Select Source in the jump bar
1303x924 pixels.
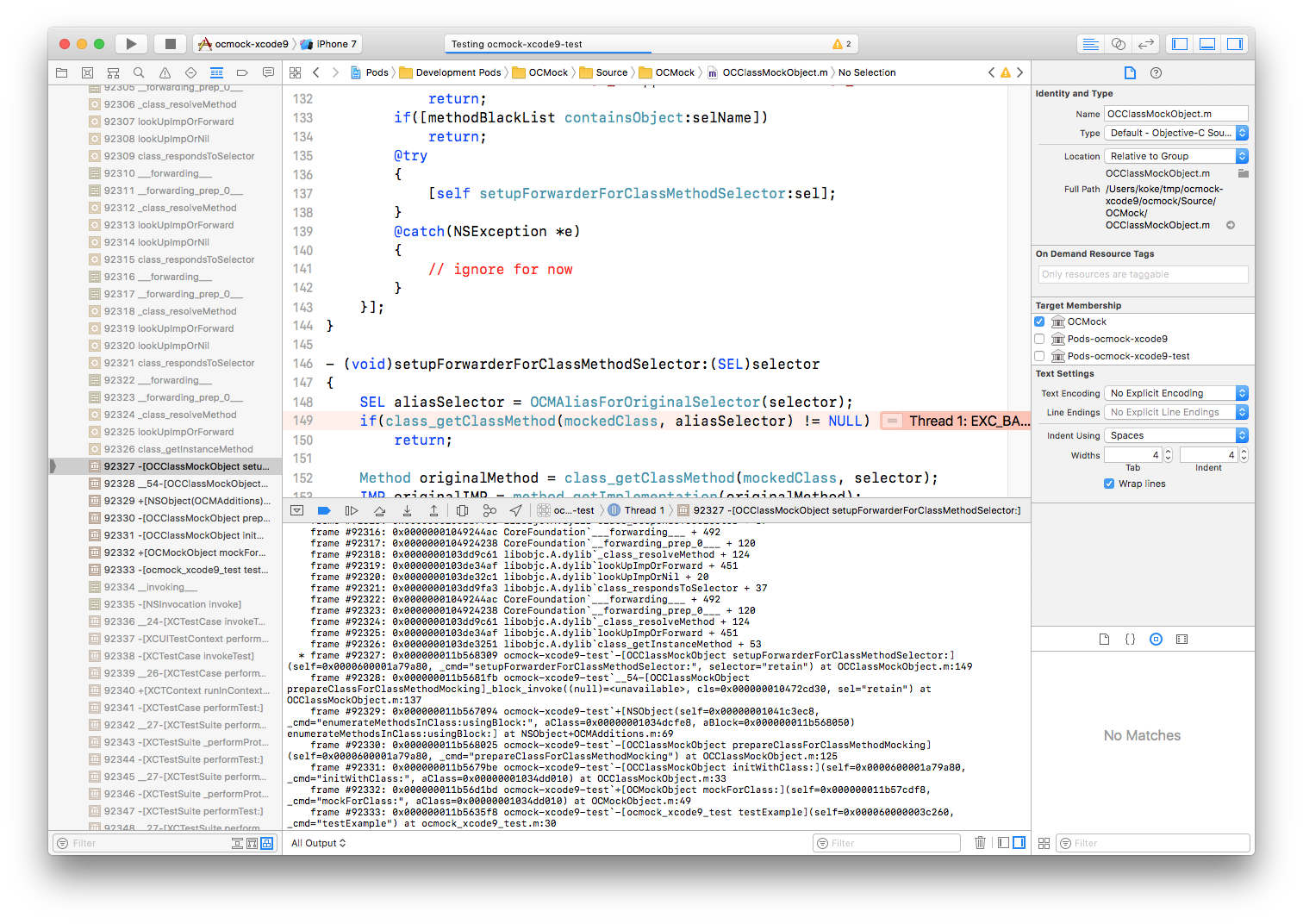coord(603,73)
